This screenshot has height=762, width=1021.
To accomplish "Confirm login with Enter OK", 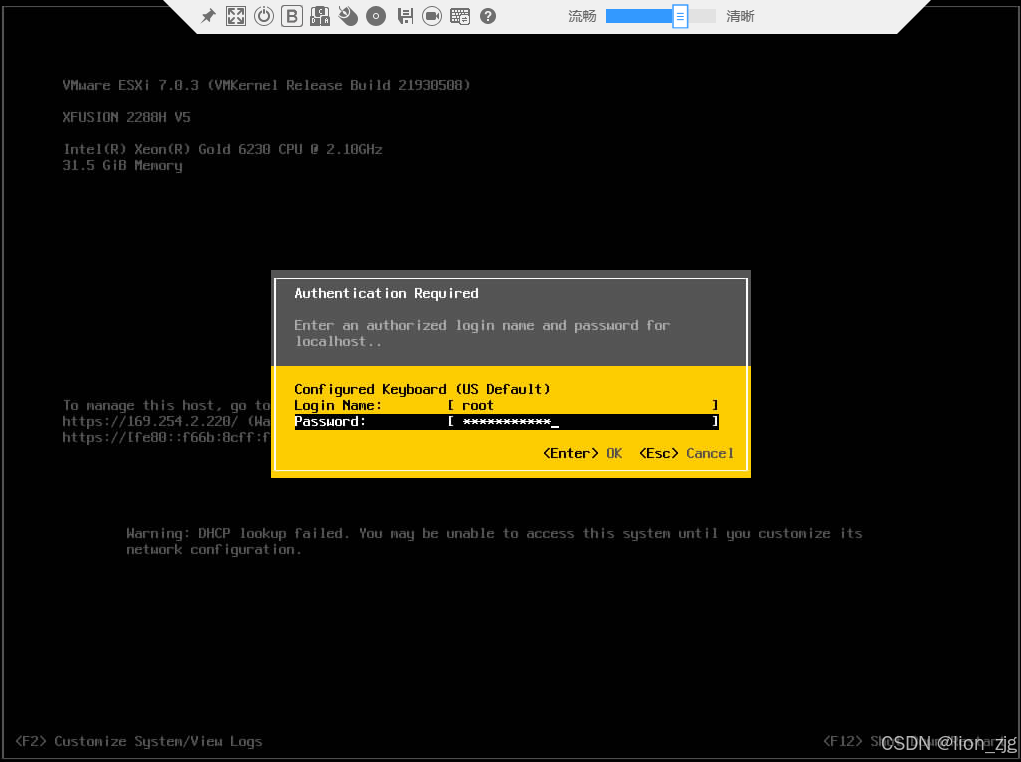I will (x=583, y=453).
